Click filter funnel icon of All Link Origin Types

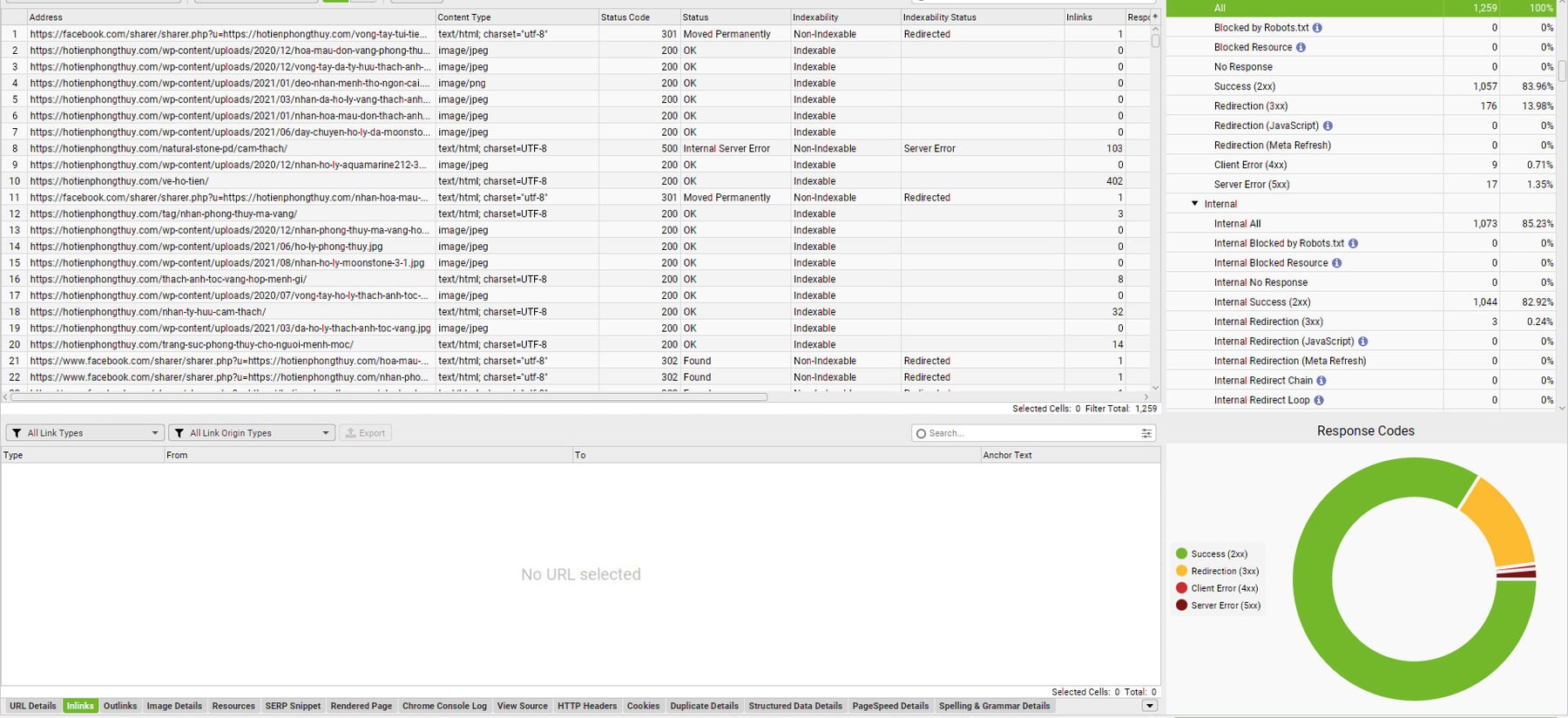[x=179, y=433]
